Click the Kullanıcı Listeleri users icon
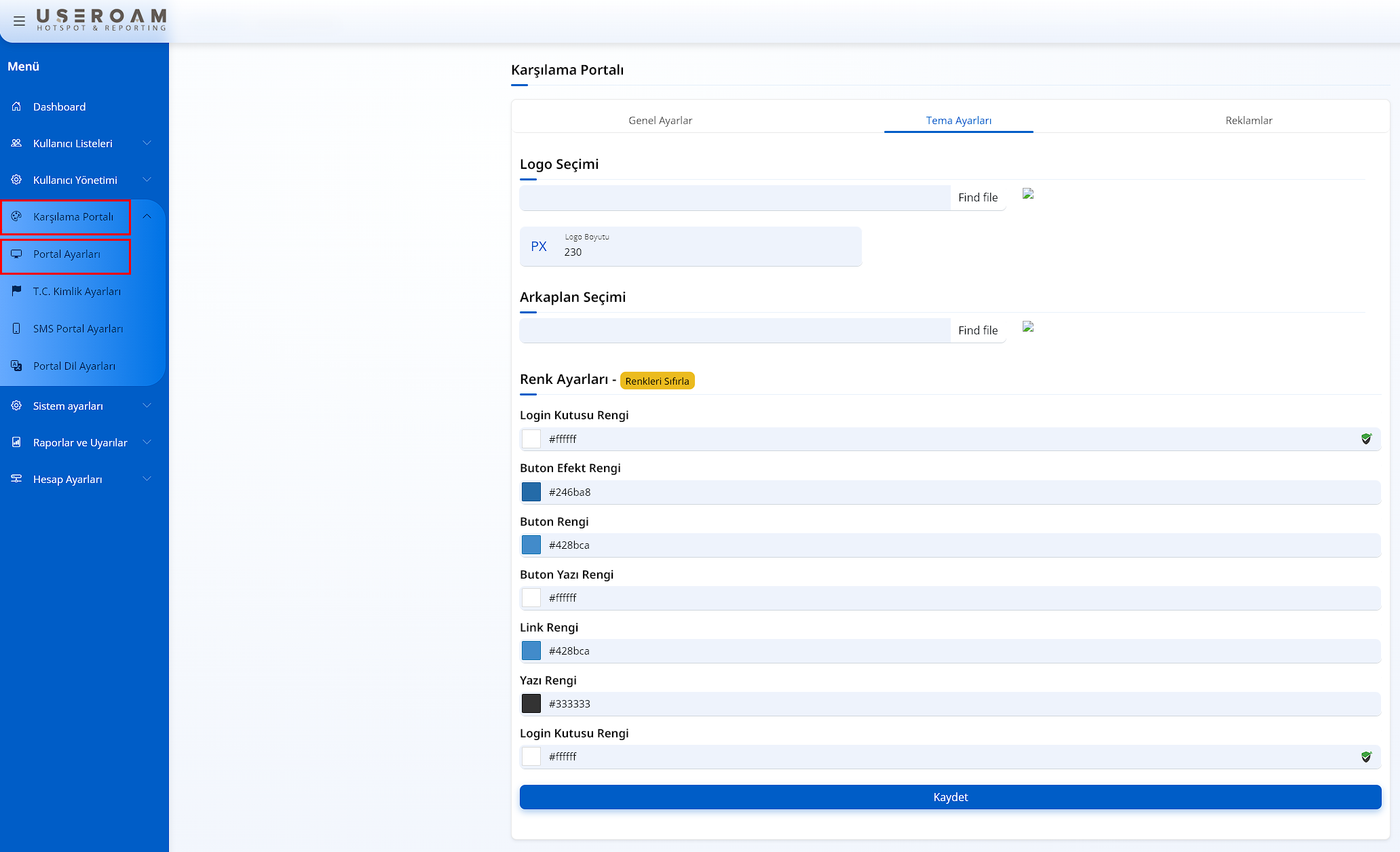 pos(16,143)
